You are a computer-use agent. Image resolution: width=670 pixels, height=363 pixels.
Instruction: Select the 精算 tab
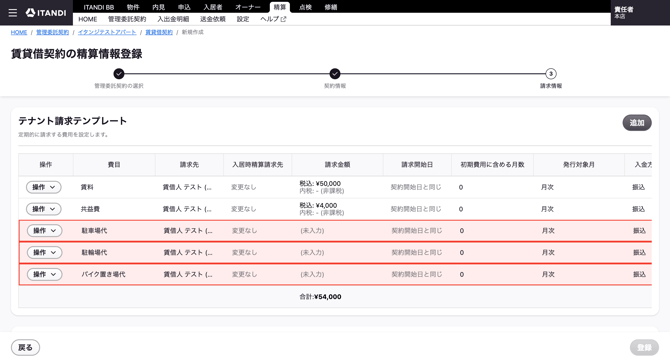pos(280,7)
